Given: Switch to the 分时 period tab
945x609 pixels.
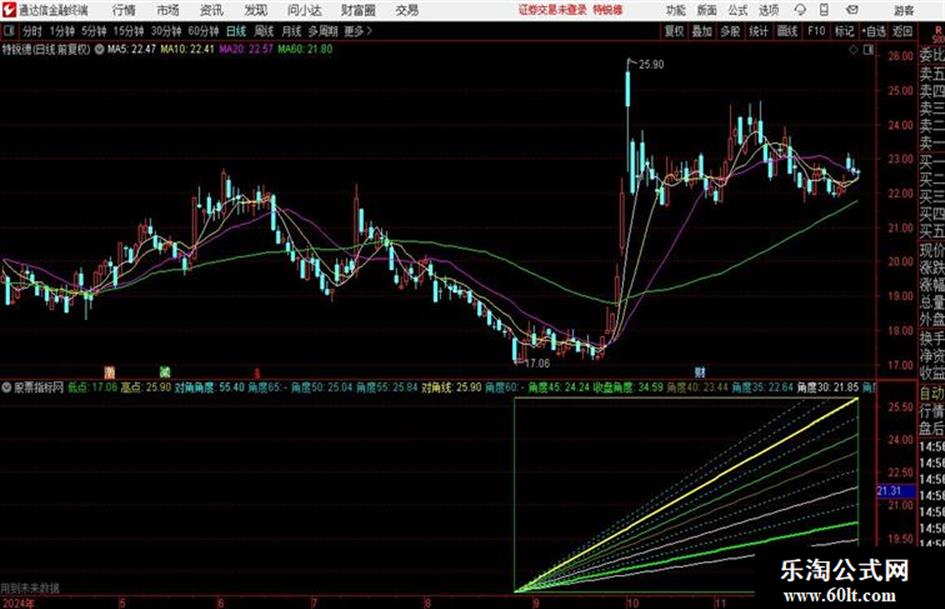Looking at the screenshot, I should (x=32, y=31).
